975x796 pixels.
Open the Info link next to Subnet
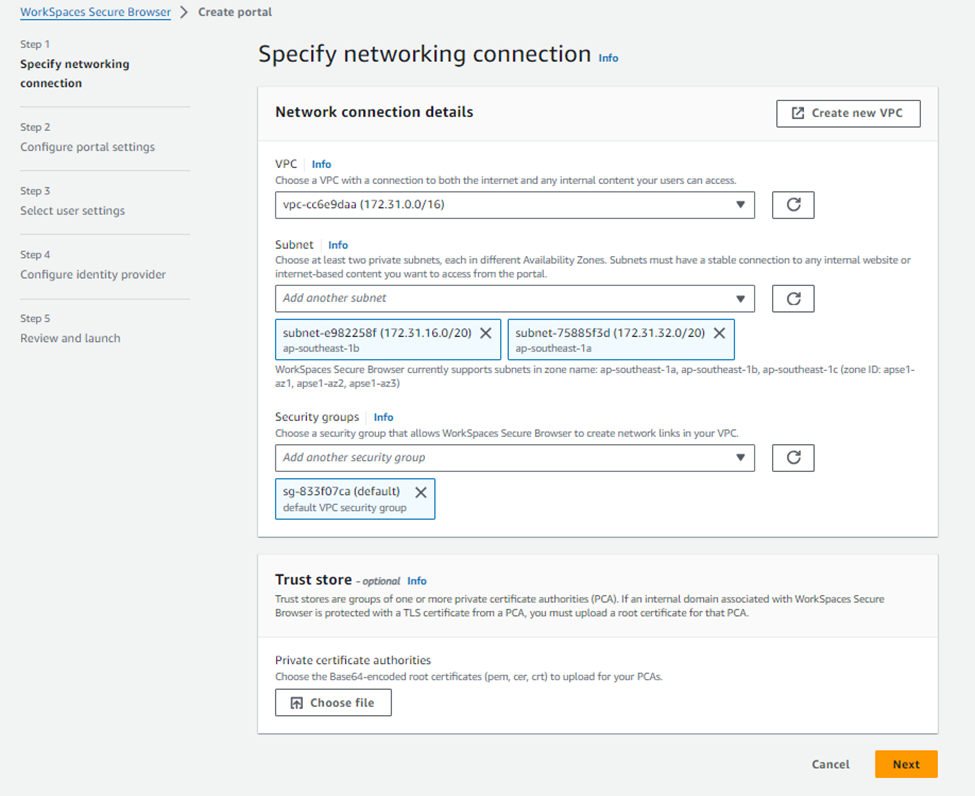coord(338,245)
